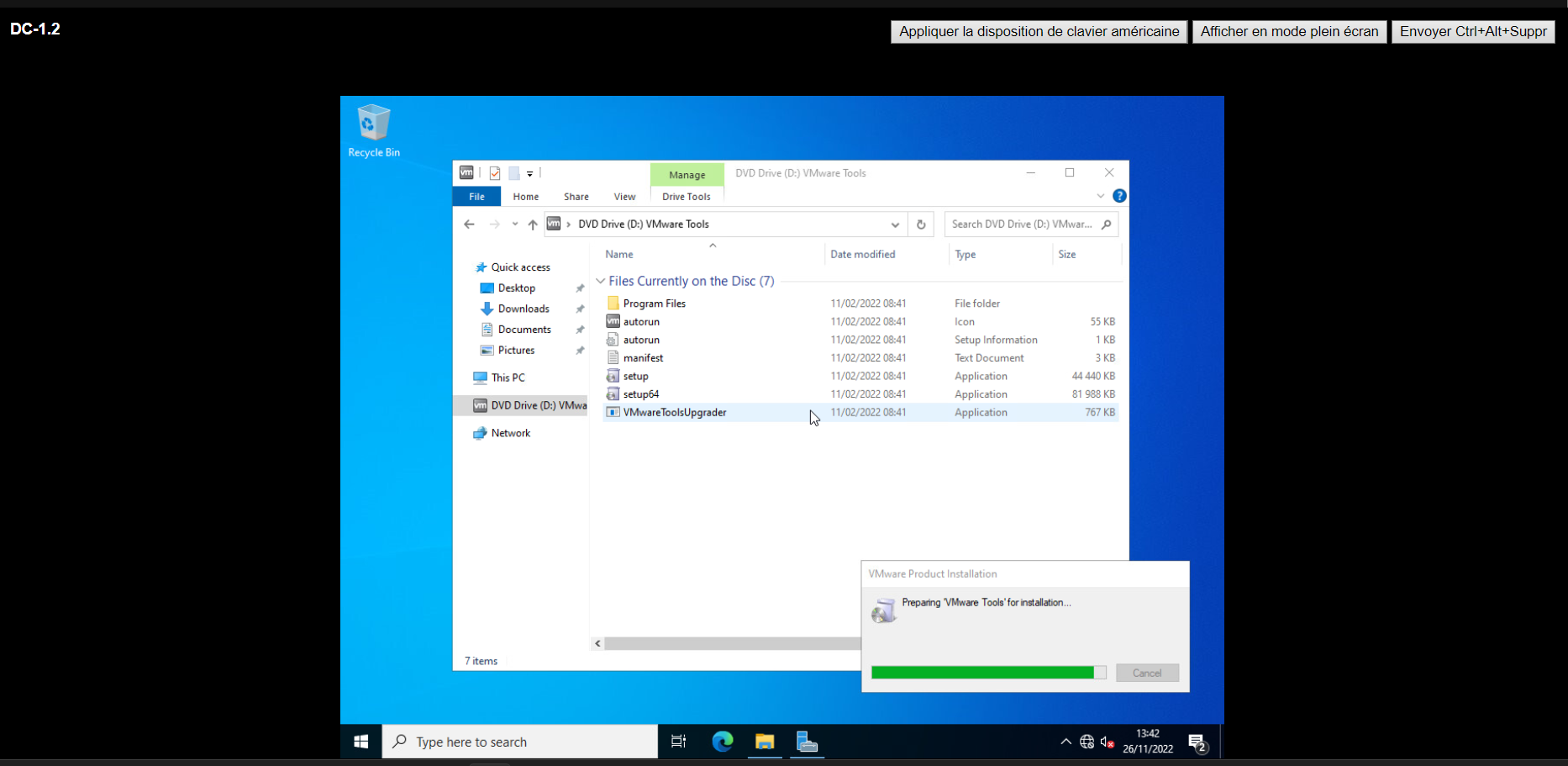This screenshot has width=1568, height=766.
Task: Click the VMware installation progress bar
Action: (x=988, y=673)
